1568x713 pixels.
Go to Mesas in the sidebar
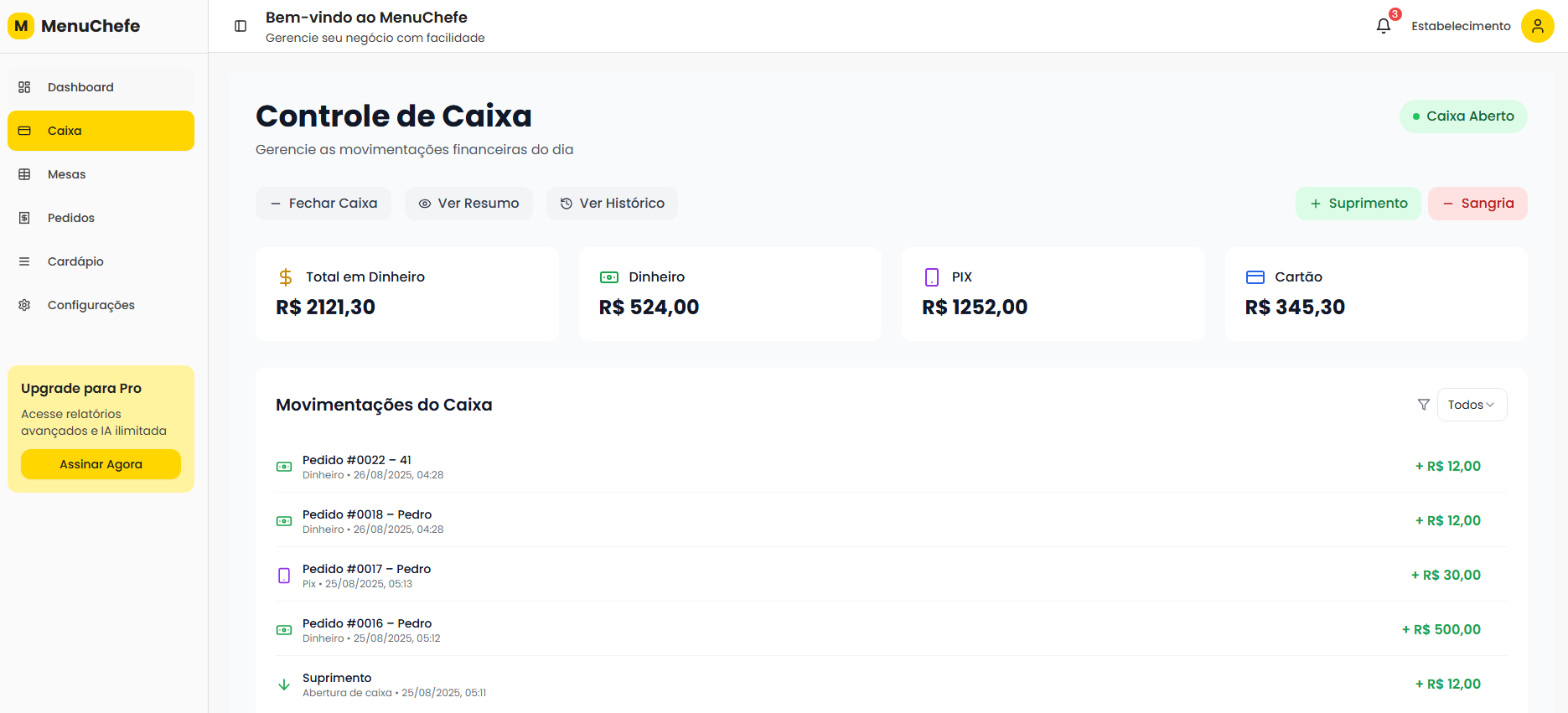67,174
